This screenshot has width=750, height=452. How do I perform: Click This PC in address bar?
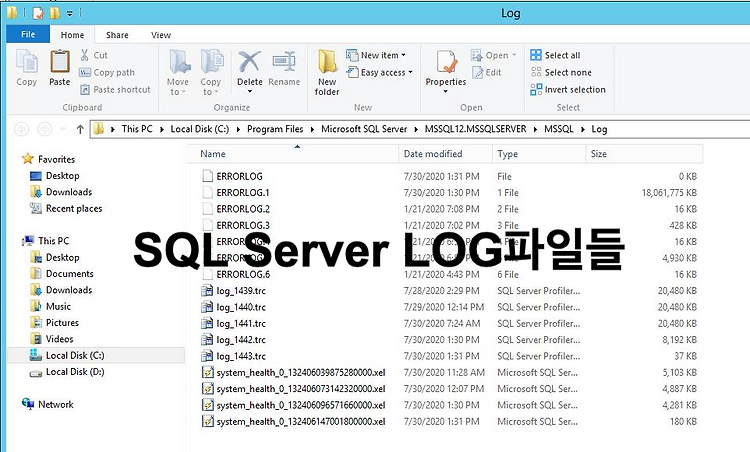(137, 129)
